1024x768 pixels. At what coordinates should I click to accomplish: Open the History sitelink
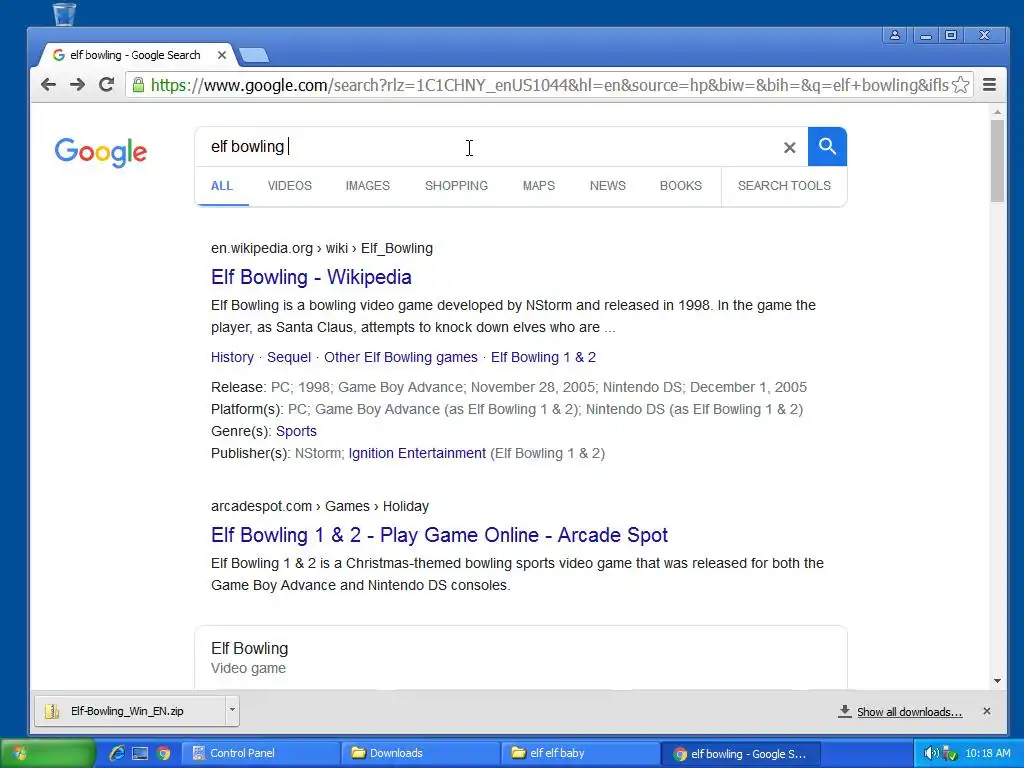point(232,357)
